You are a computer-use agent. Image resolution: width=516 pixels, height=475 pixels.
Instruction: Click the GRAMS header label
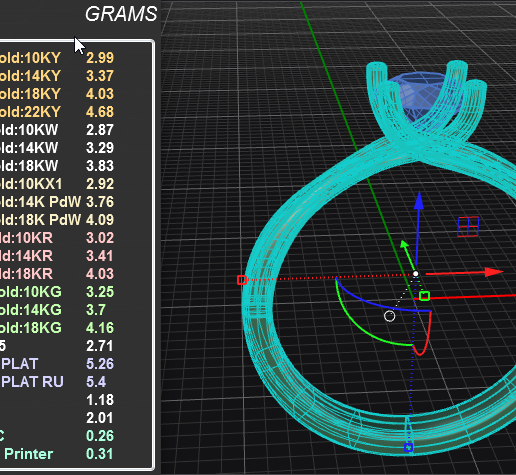(x=121, y=14)
